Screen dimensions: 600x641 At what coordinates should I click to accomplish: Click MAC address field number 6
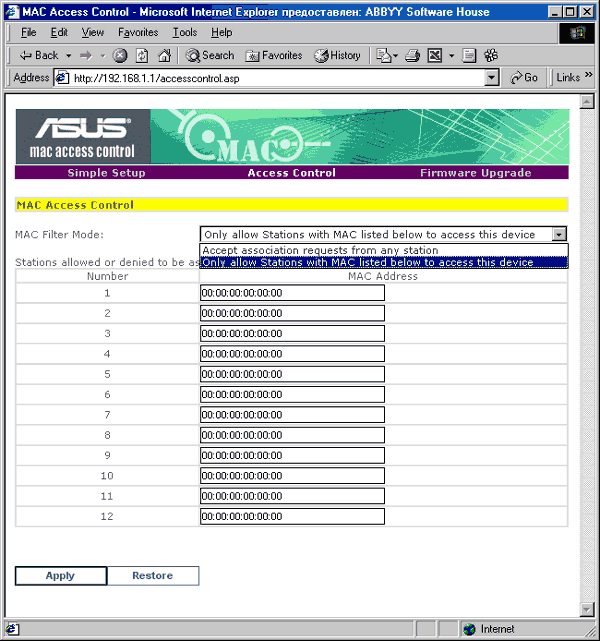(x=292, y=394)
